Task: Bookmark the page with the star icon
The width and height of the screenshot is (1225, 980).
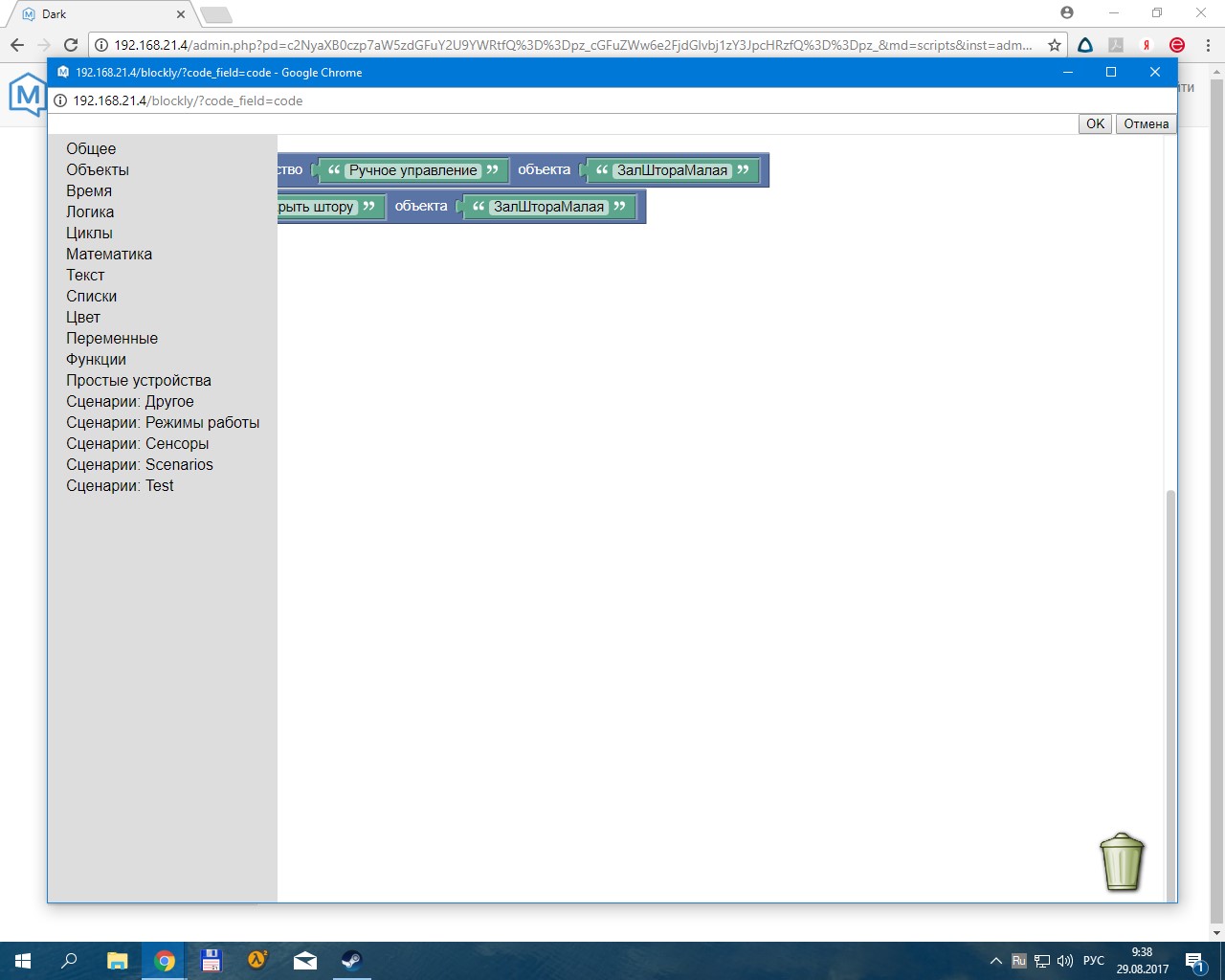Action: coord(1055,45)
